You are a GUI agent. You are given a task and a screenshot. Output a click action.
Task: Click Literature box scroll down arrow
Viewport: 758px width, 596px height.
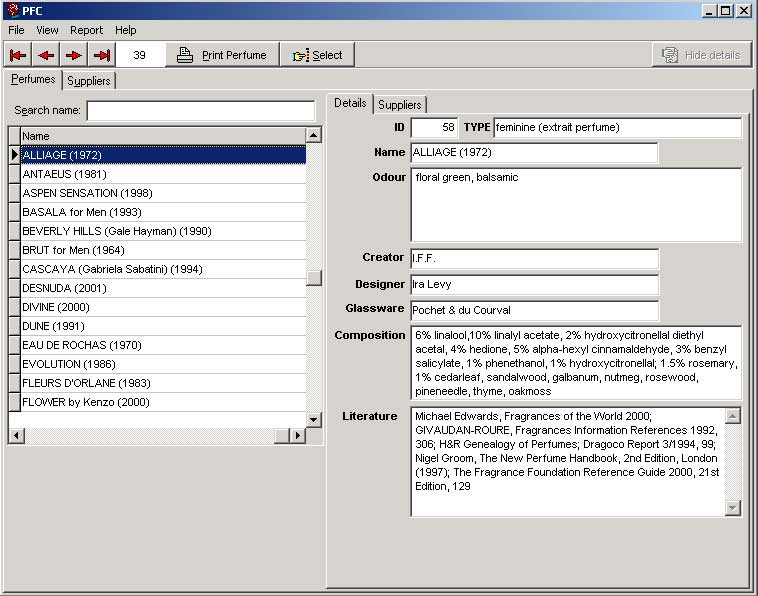[733, 508]
